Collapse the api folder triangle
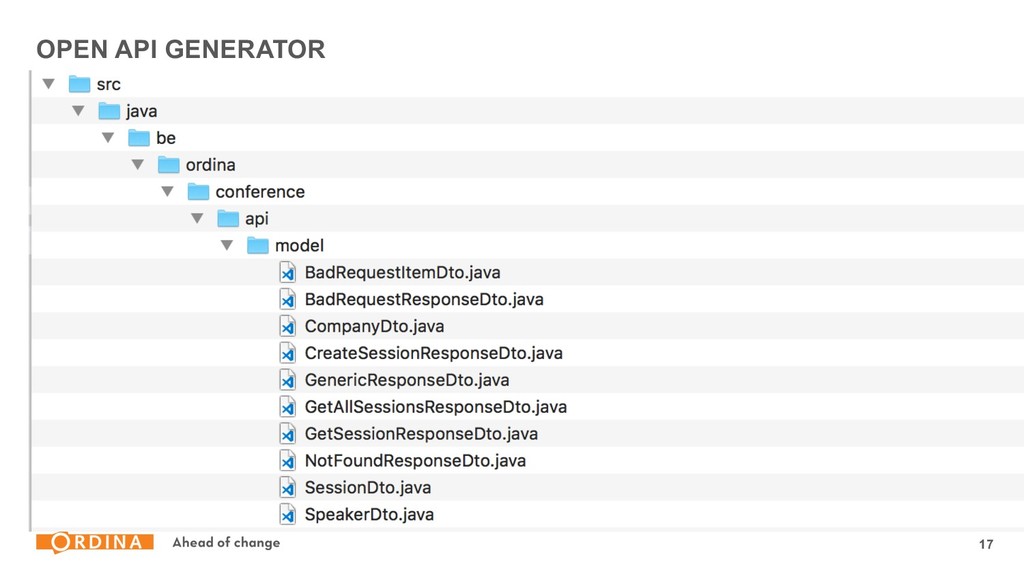Screen dimensions: 1024x576 197,219
